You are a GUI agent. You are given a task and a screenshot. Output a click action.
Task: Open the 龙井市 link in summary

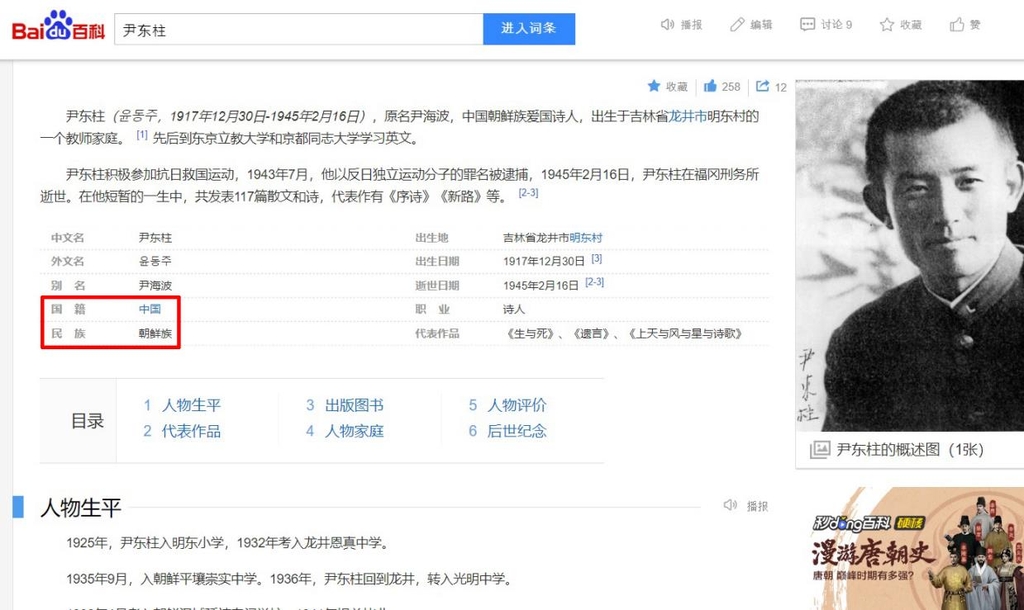click(x=687, y=116)
